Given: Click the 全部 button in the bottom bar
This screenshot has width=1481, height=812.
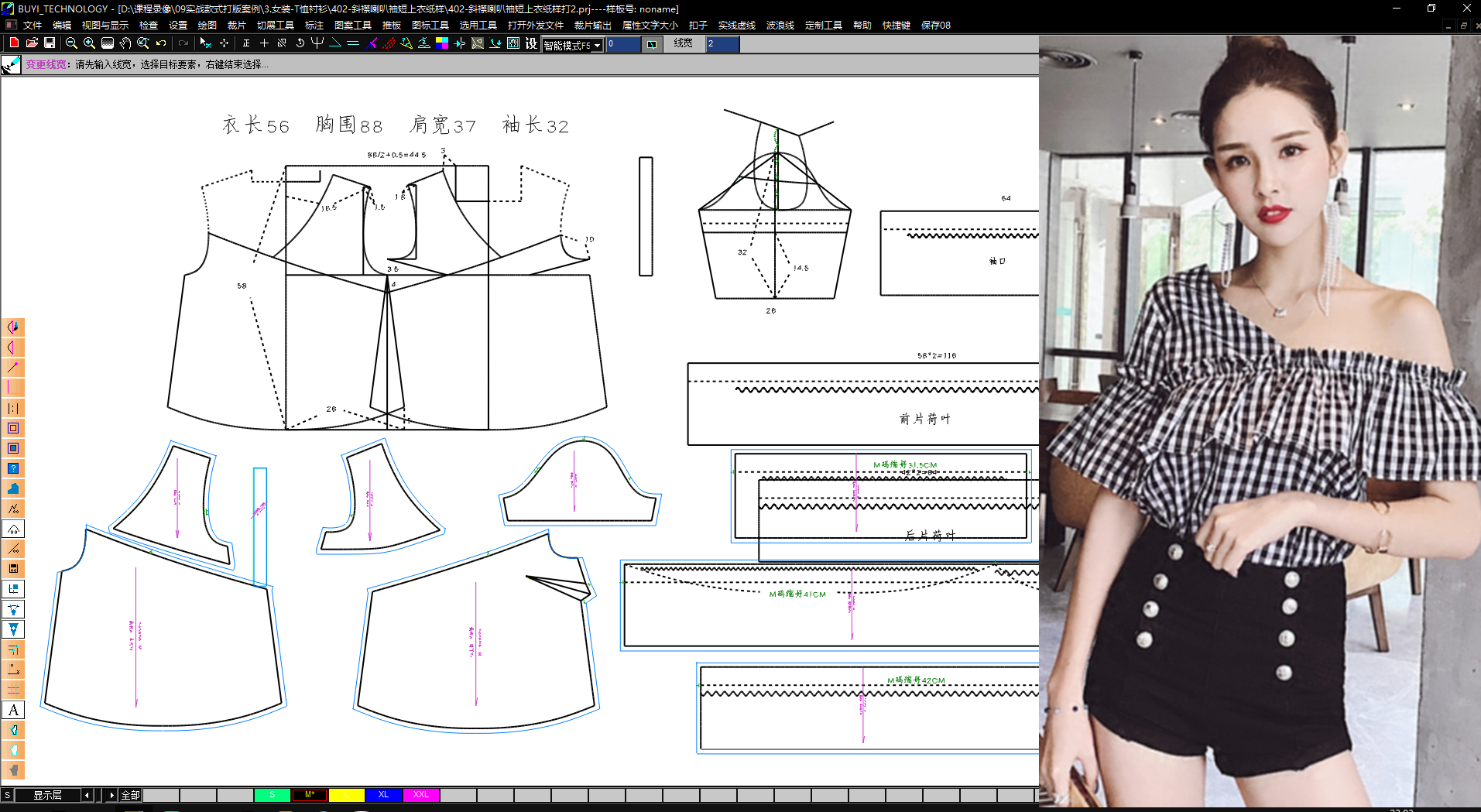Looking at the screenshot, I should (130, 795).
